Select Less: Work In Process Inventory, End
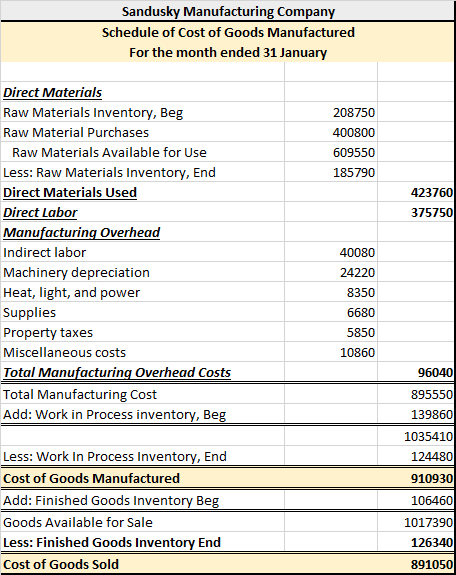This screenshot has height=575, width=456. (x=115, y=456)
